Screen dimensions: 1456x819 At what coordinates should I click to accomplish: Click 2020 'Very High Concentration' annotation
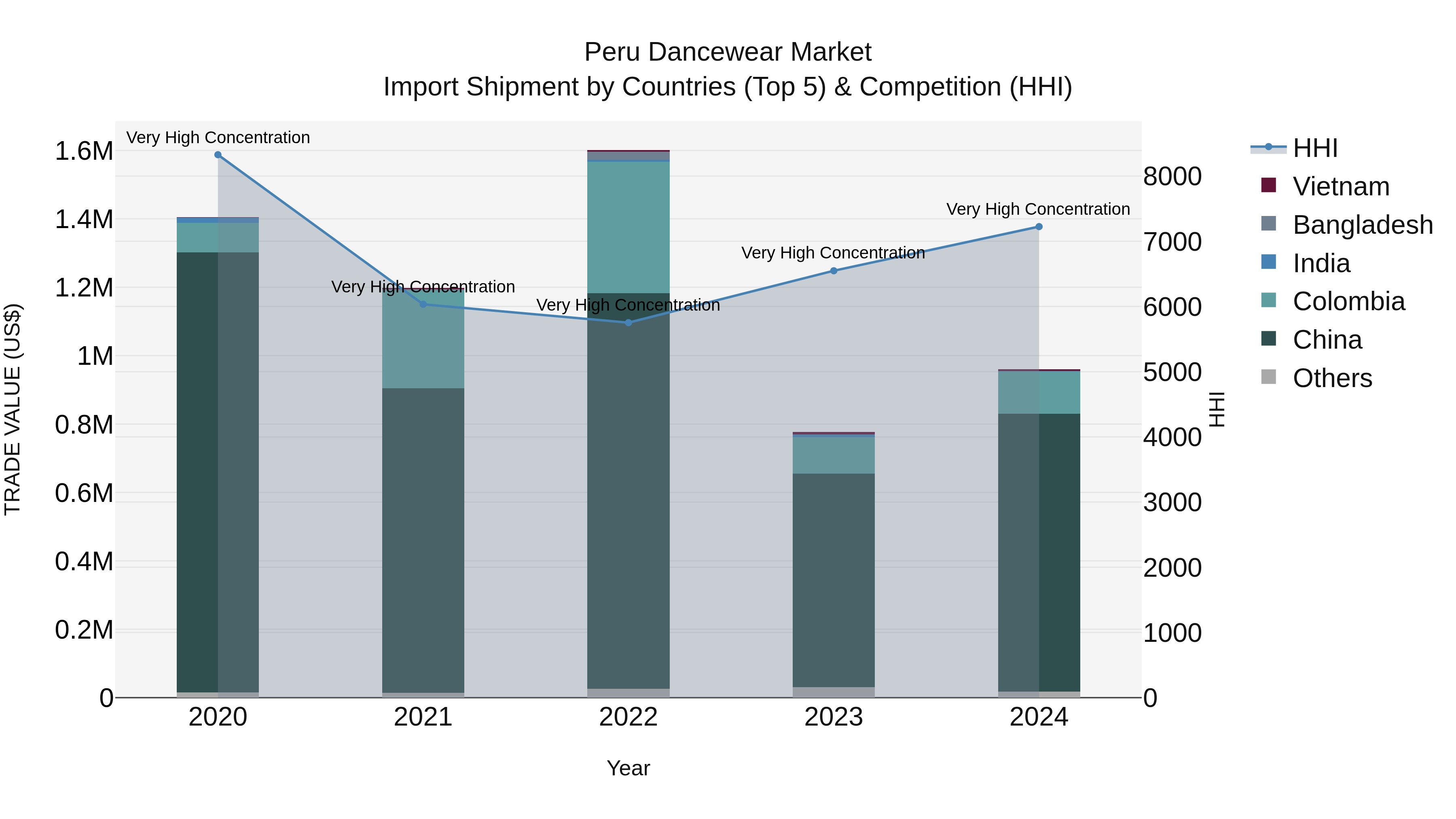[218, 138]
